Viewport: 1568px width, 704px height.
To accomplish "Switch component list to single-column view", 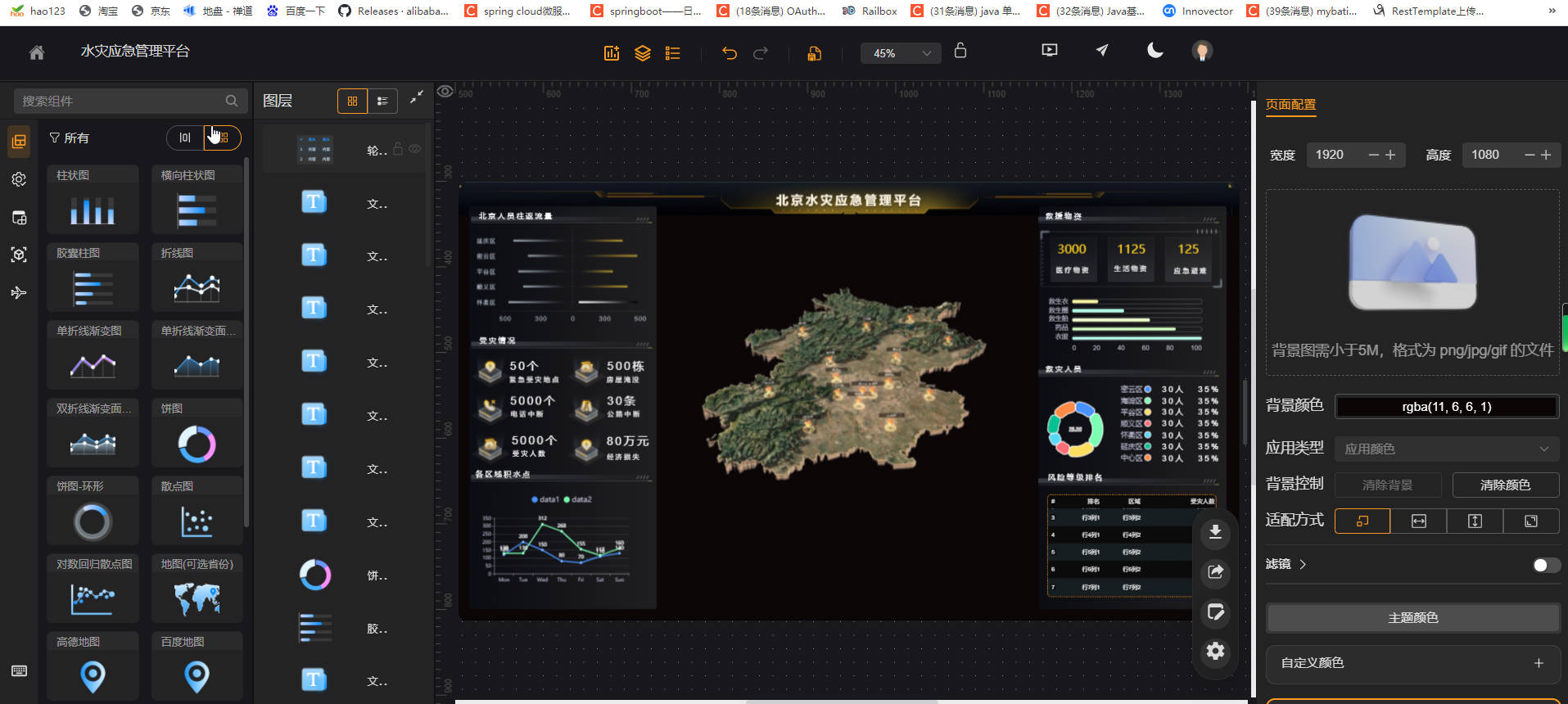I will 185,138.
